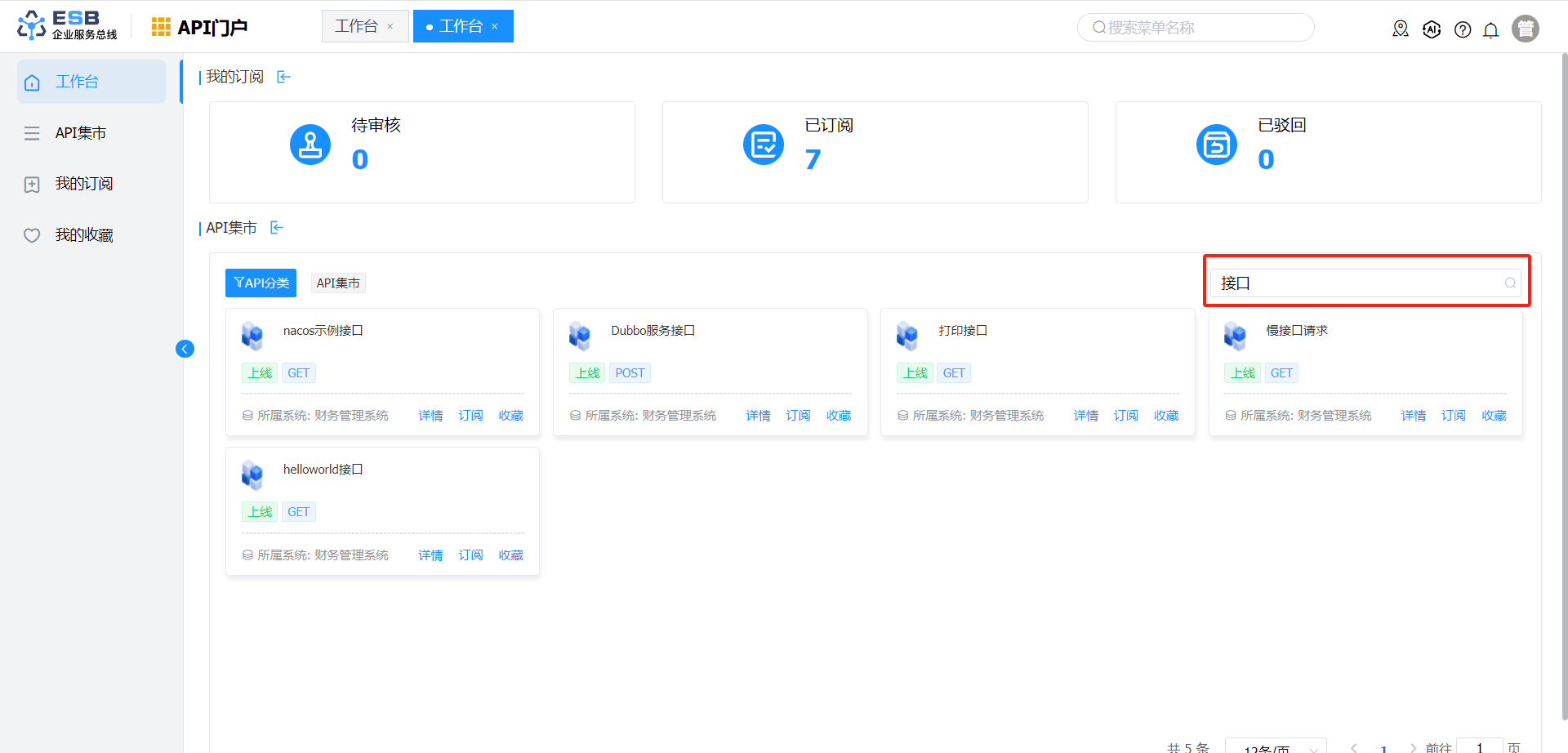
Task: Click 订阅 on the Dubbo服务接口 card
Action: [798, 416]
